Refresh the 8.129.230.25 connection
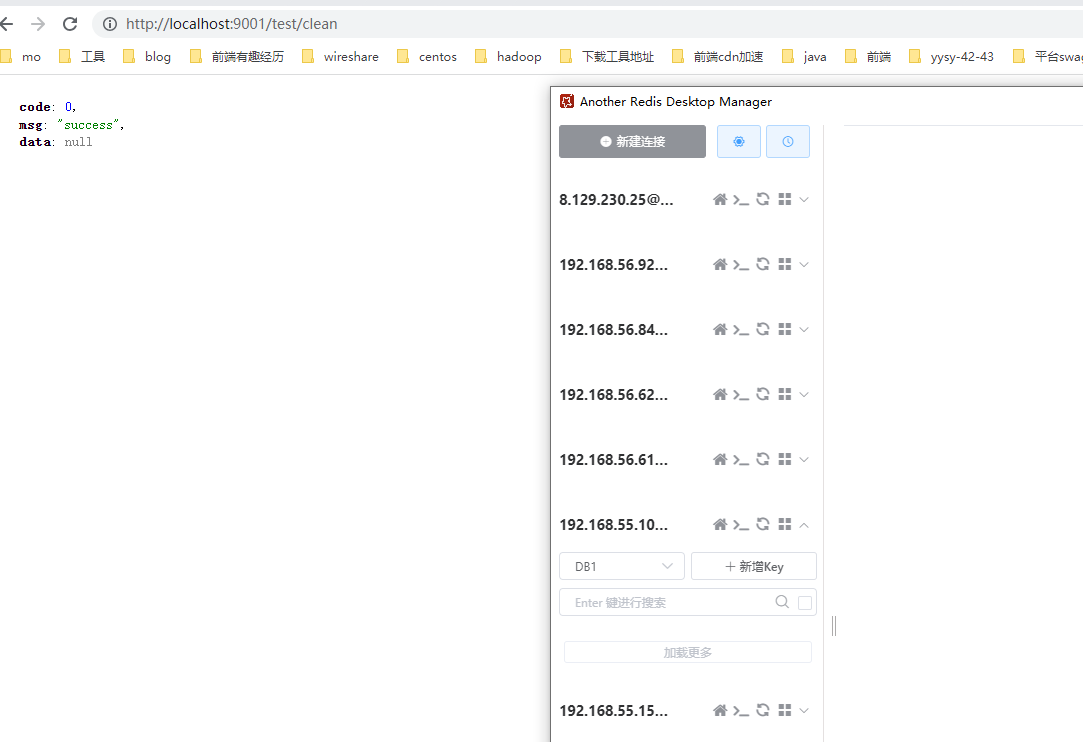 coord(763,199)
